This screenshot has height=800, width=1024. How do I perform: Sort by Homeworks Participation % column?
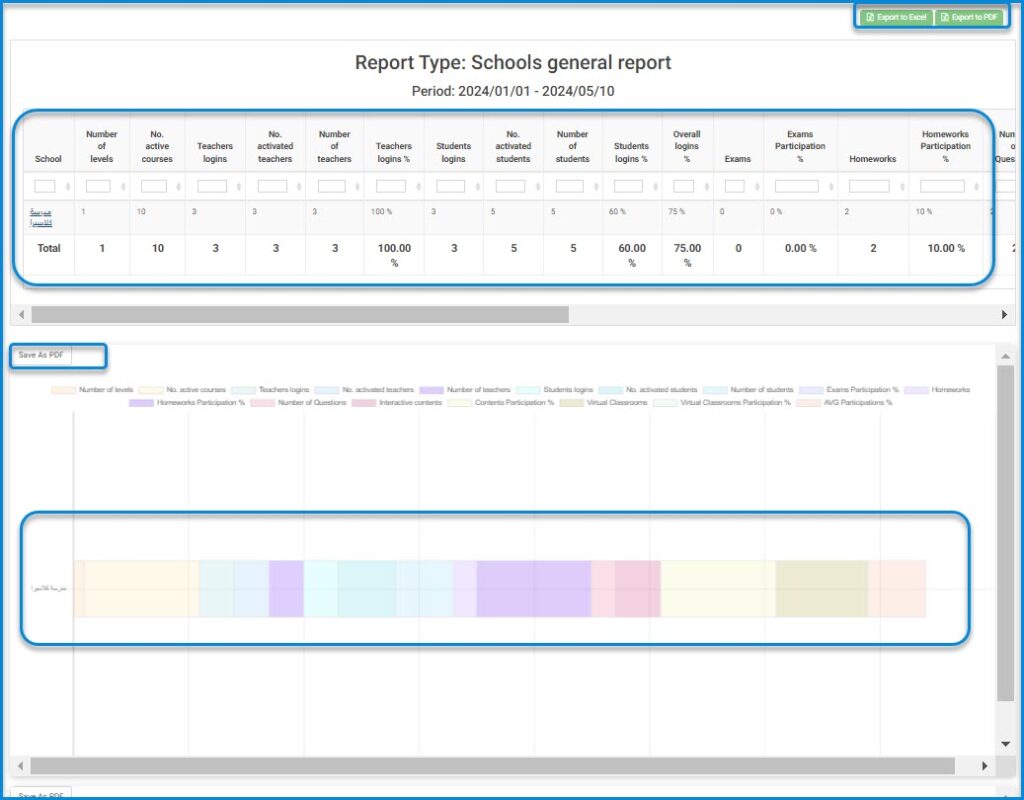976,187
